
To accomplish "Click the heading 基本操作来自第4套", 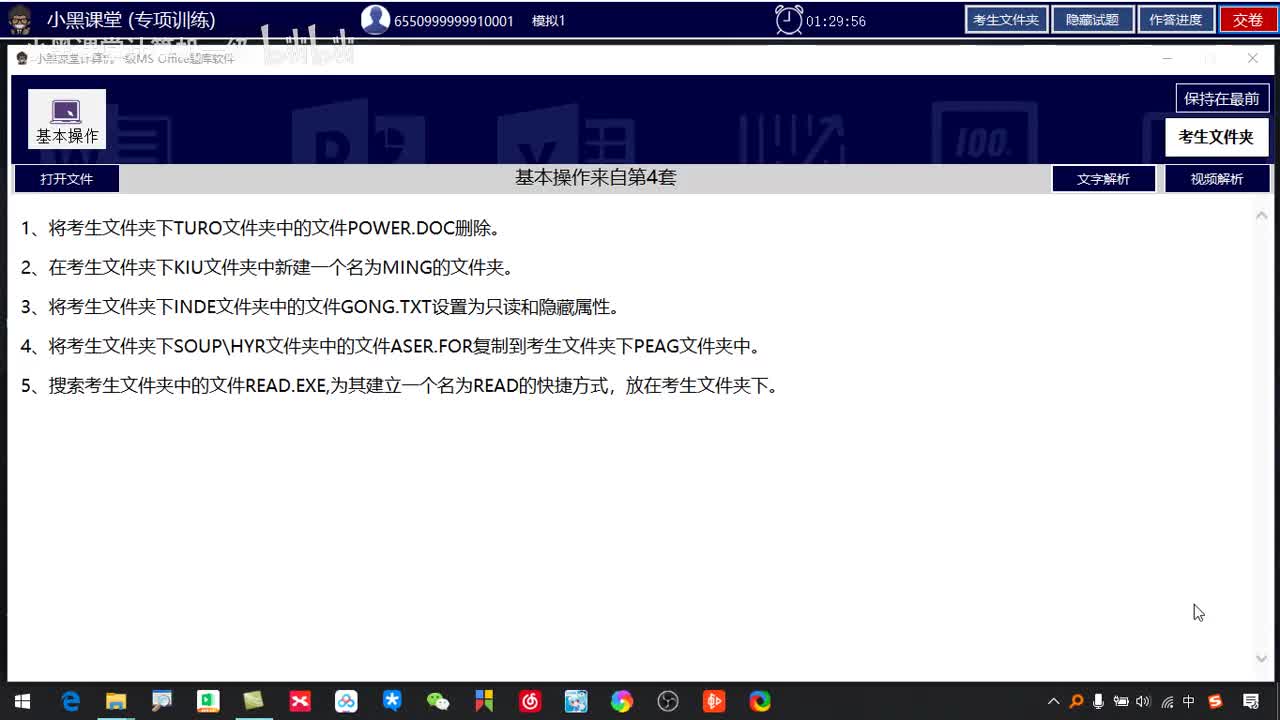I will coord(596,178).
